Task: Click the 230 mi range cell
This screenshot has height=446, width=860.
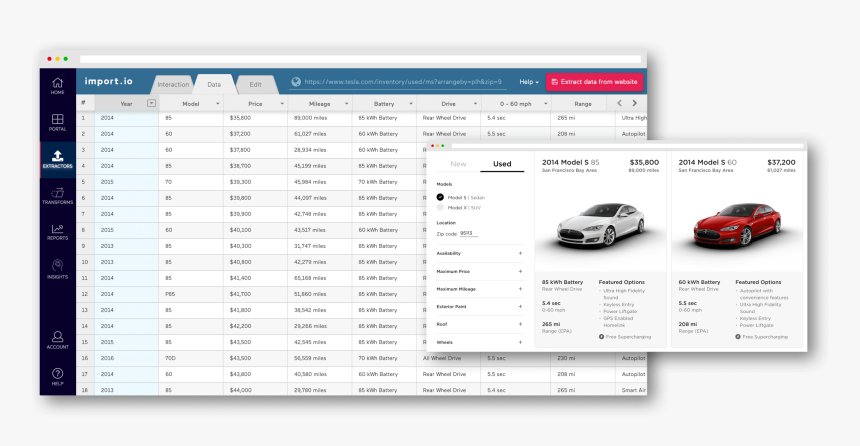Action: coord(582,358)
